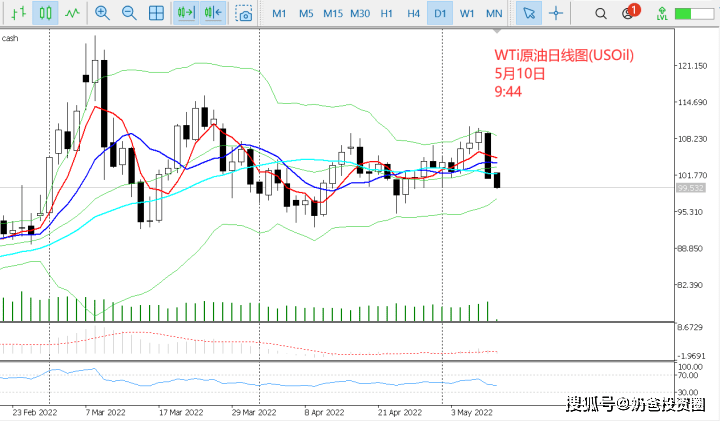Click the 23 Feb 2022 date label
Screen dimensions: 720x421
point(35,412)
